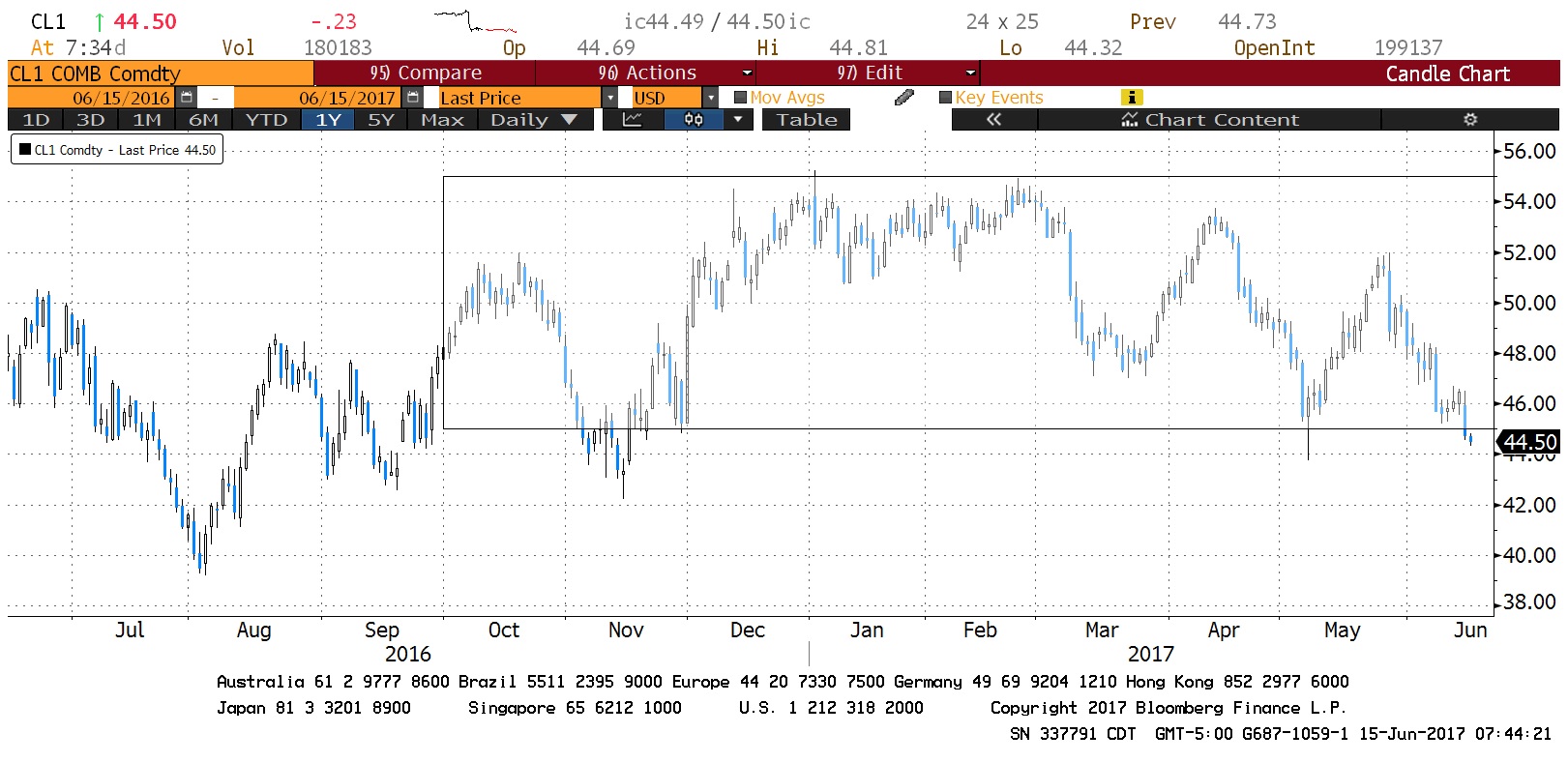The image size is (1568, 763).
Task: Select the 1M time range tab
Action: click(147, 120)
